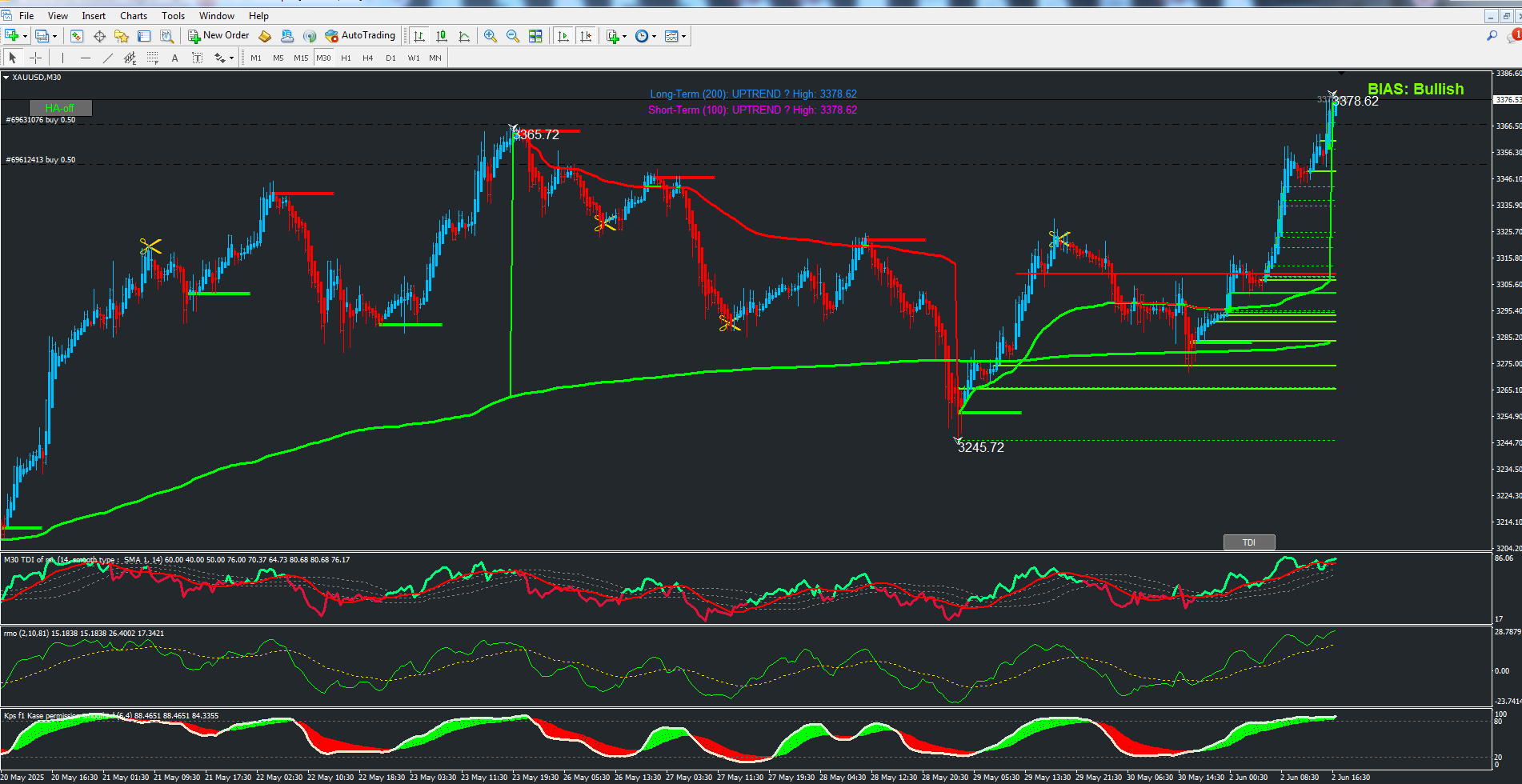Switch chart to candlesticks icon
Screen dimensions: 1522x784
coord(442,36)
